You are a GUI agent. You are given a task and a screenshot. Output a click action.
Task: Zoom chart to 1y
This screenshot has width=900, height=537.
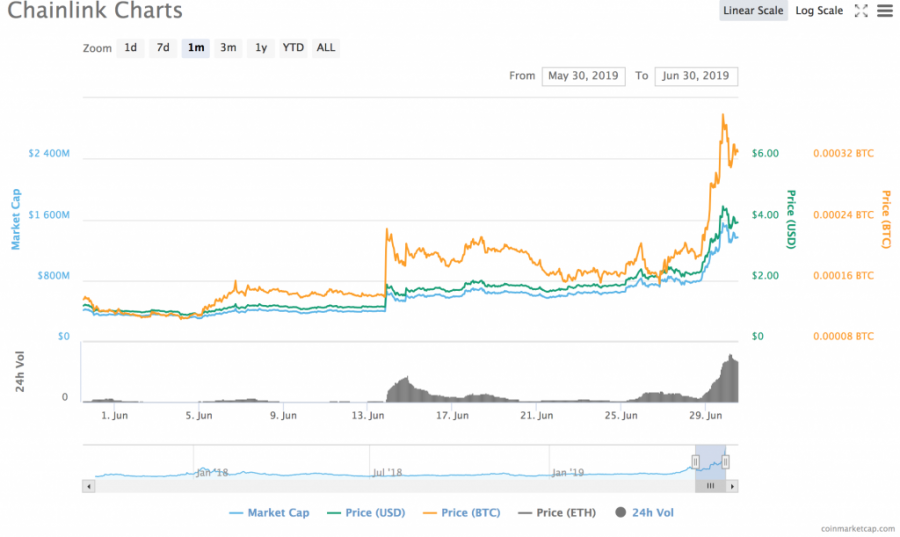pyautogui.click(x=261, y=48)
